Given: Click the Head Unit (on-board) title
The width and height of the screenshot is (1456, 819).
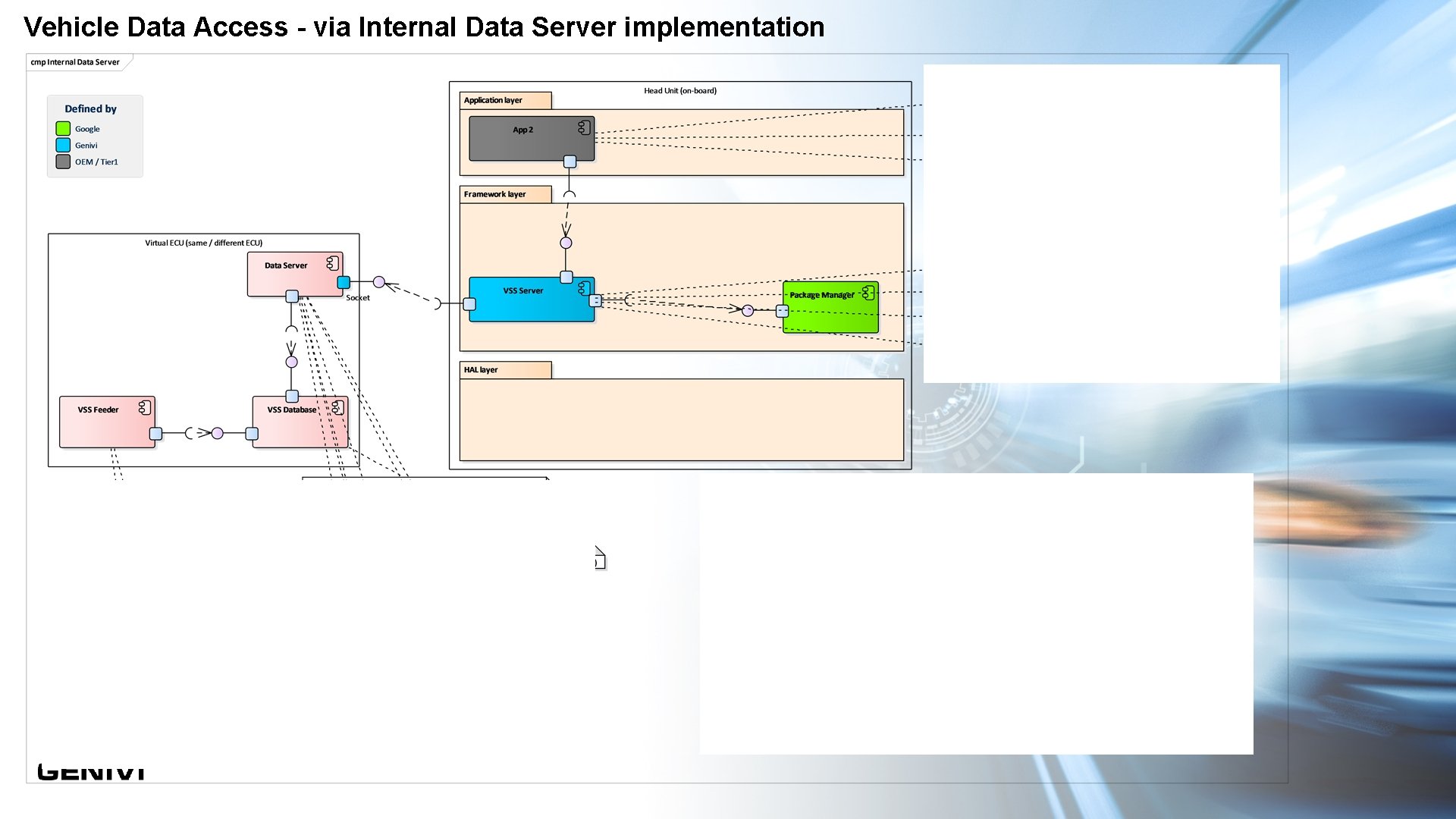Looking at the screenshot, I should [x=679, y=91].
